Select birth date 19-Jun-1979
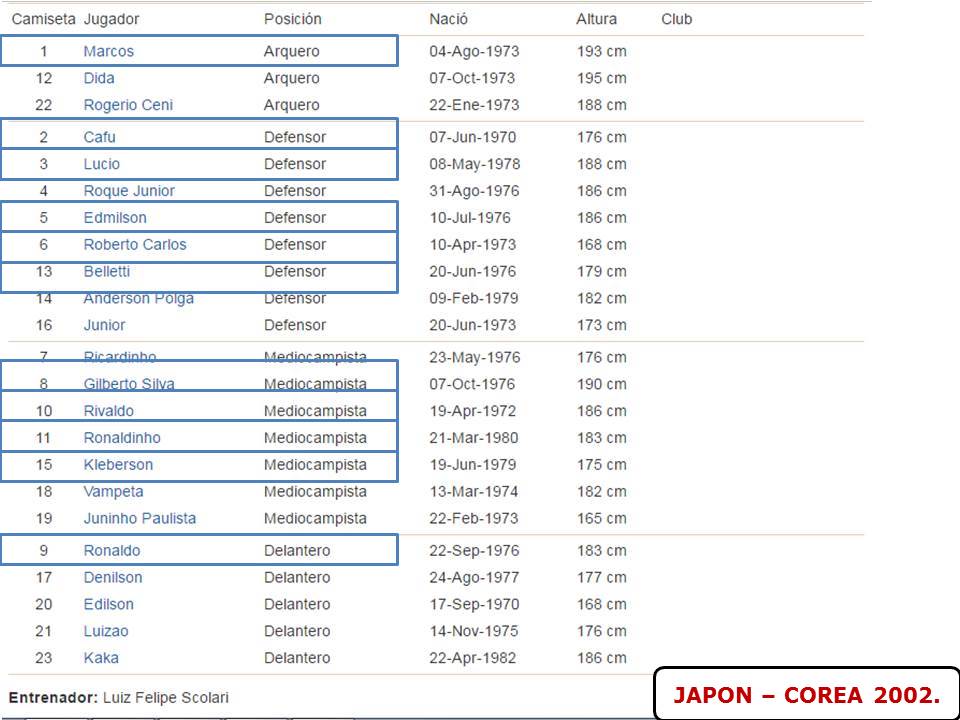 click(x=473, y=465)
